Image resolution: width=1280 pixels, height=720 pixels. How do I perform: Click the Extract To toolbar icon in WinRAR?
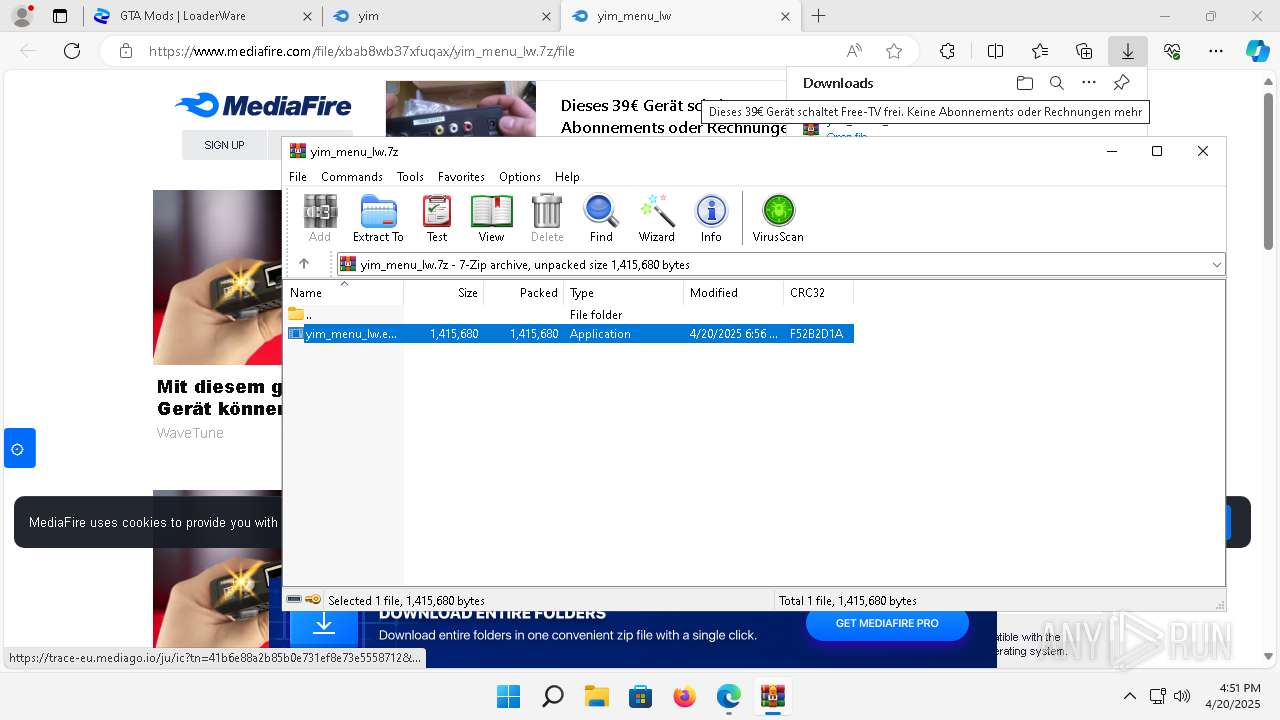(378, 218)
